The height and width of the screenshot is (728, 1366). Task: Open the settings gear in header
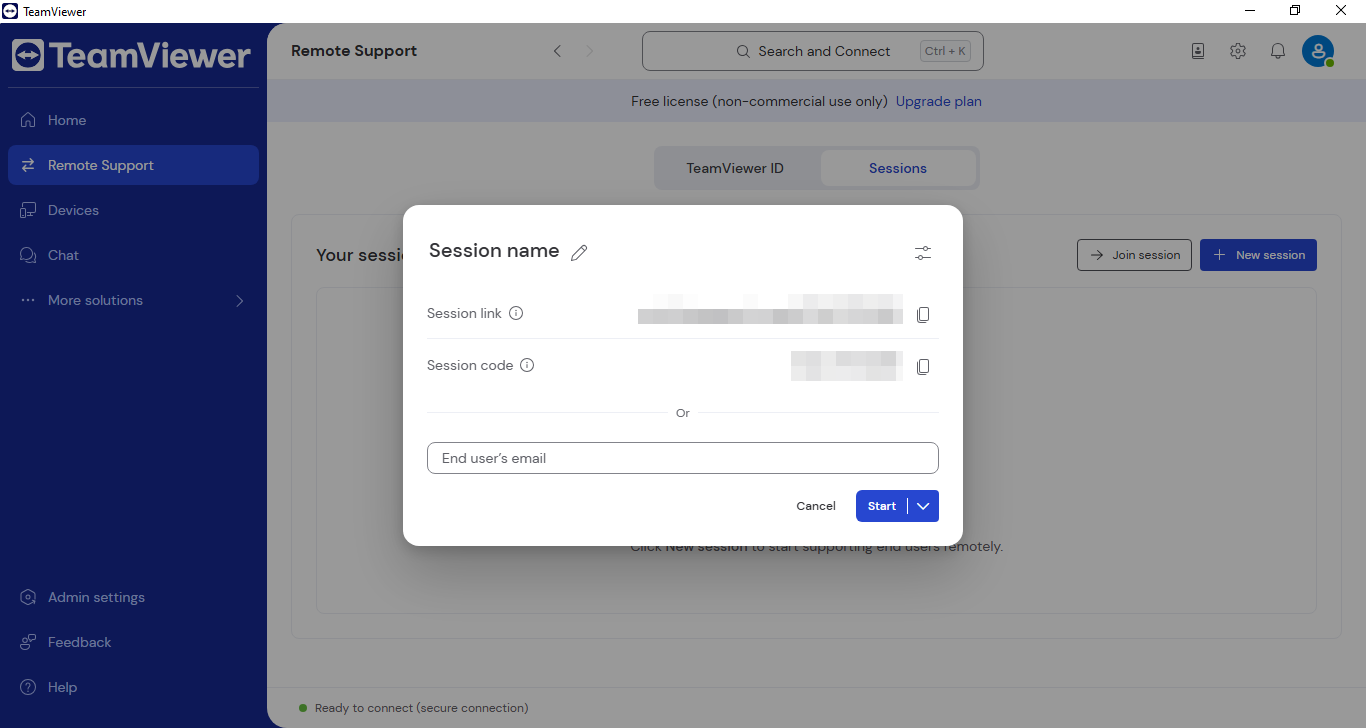1238,51
